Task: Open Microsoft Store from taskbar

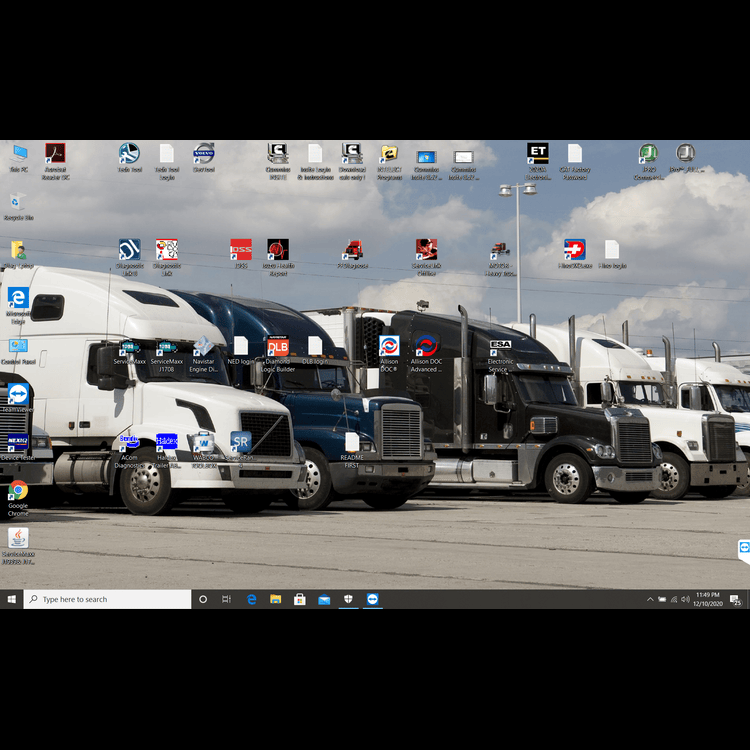Action: click(x=300, y=599)
